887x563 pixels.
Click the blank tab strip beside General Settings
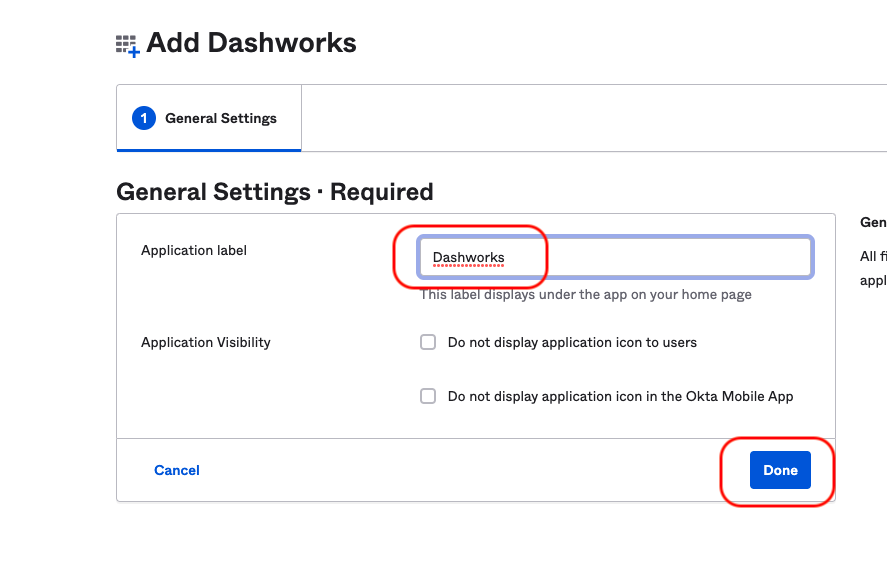tap(590, 118)
